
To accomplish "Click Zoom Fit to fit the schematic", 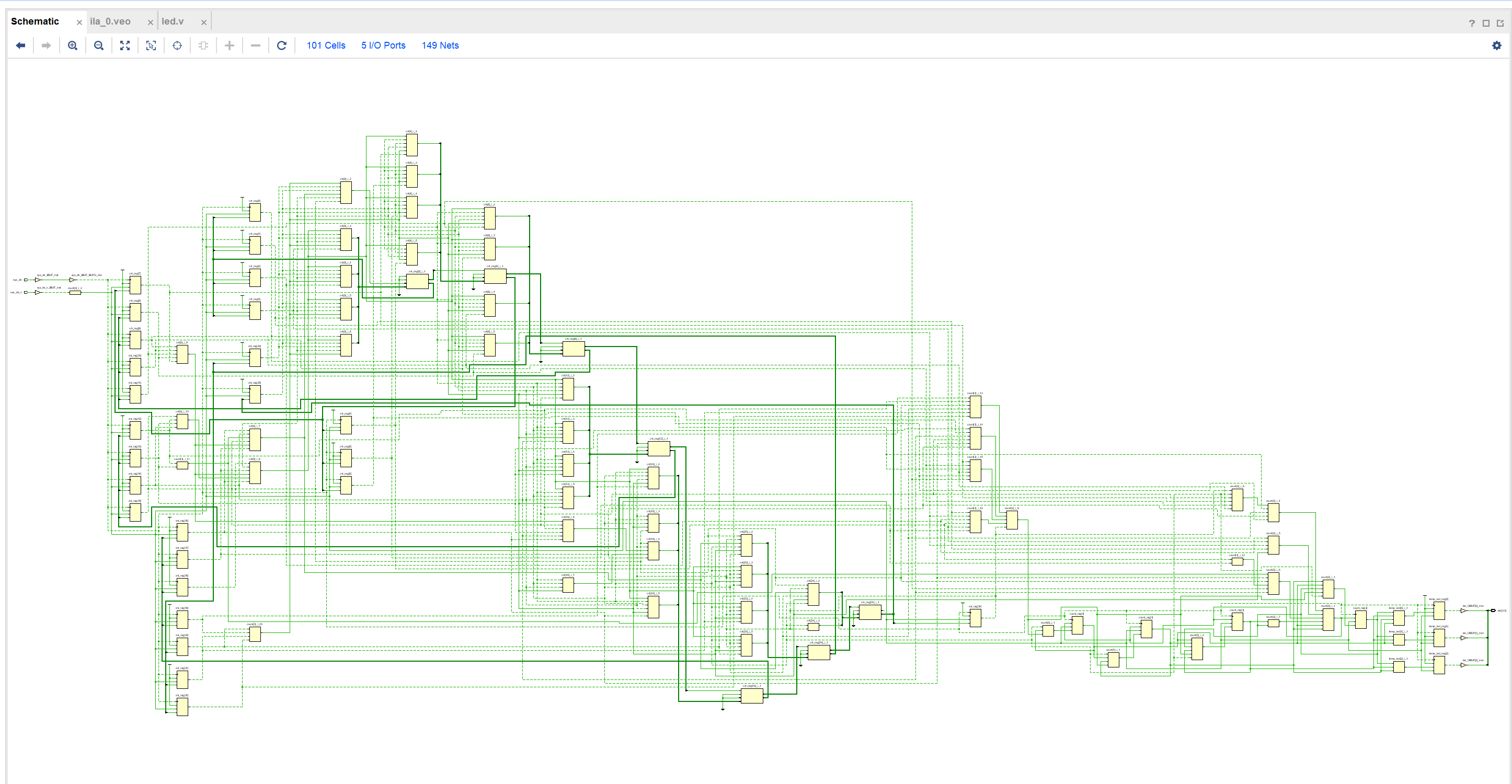I will click(124, 45).
